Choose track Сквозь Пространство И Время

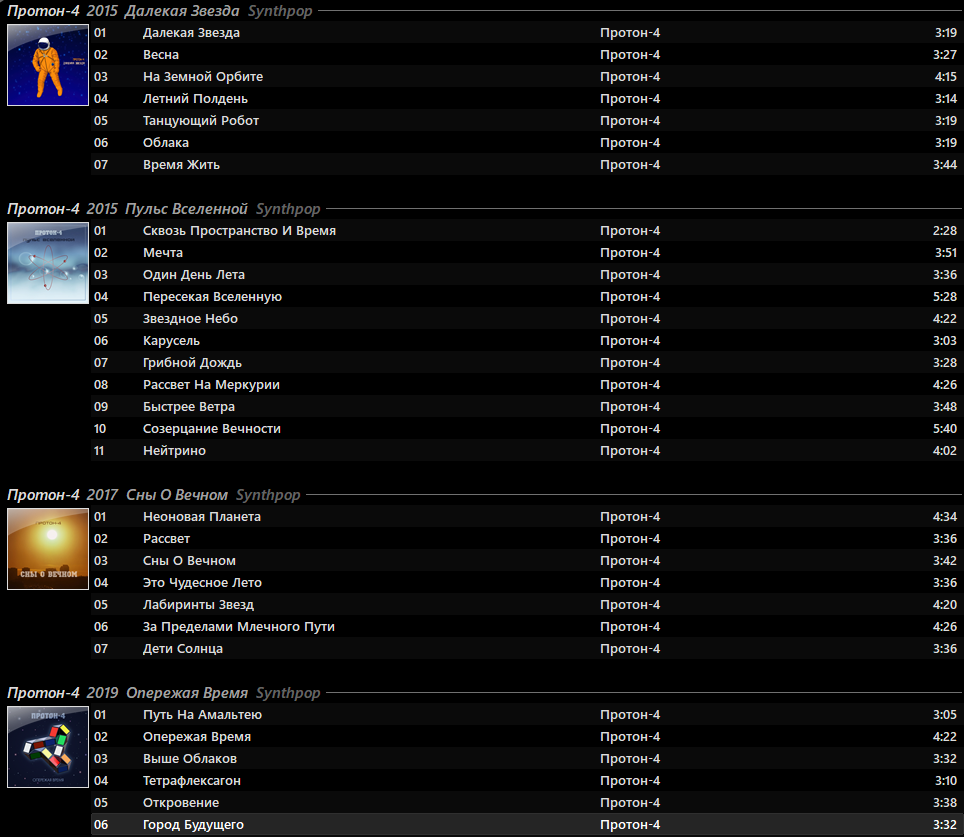pyautogui.click(x=239, y=231)
